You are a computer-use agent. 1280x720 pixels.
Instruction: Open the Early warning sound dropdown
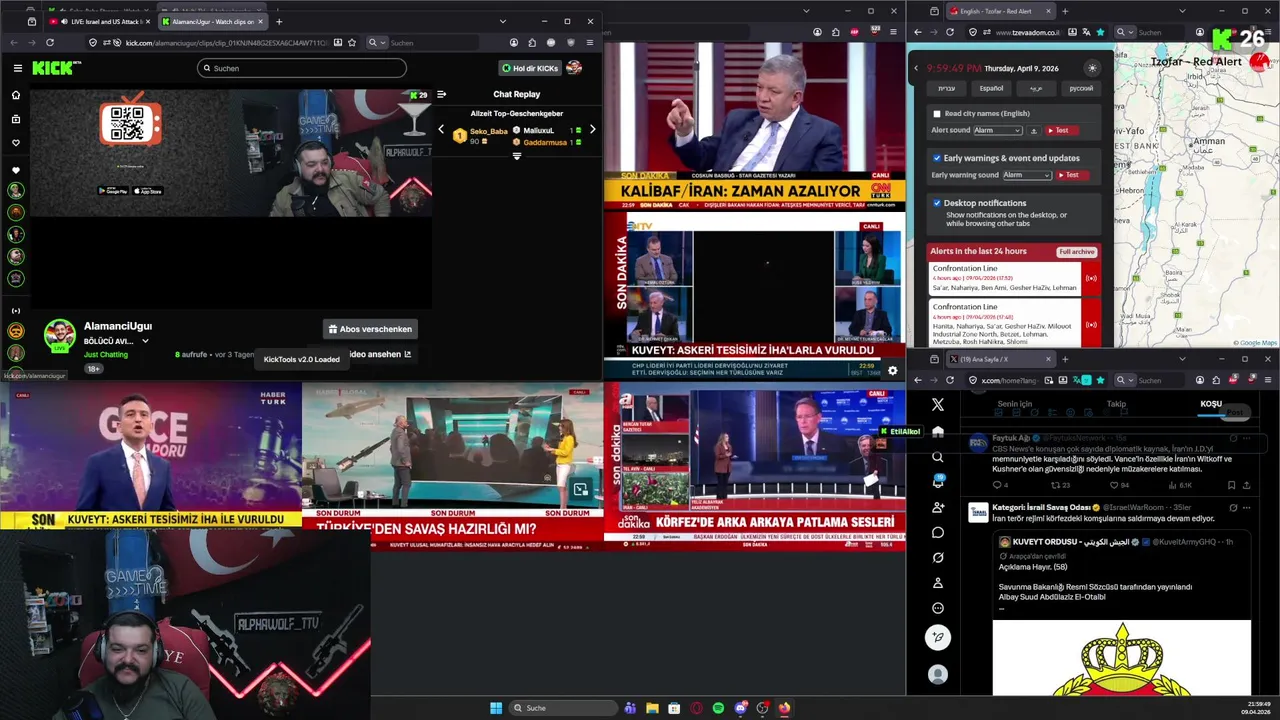tap(1027, 175)
